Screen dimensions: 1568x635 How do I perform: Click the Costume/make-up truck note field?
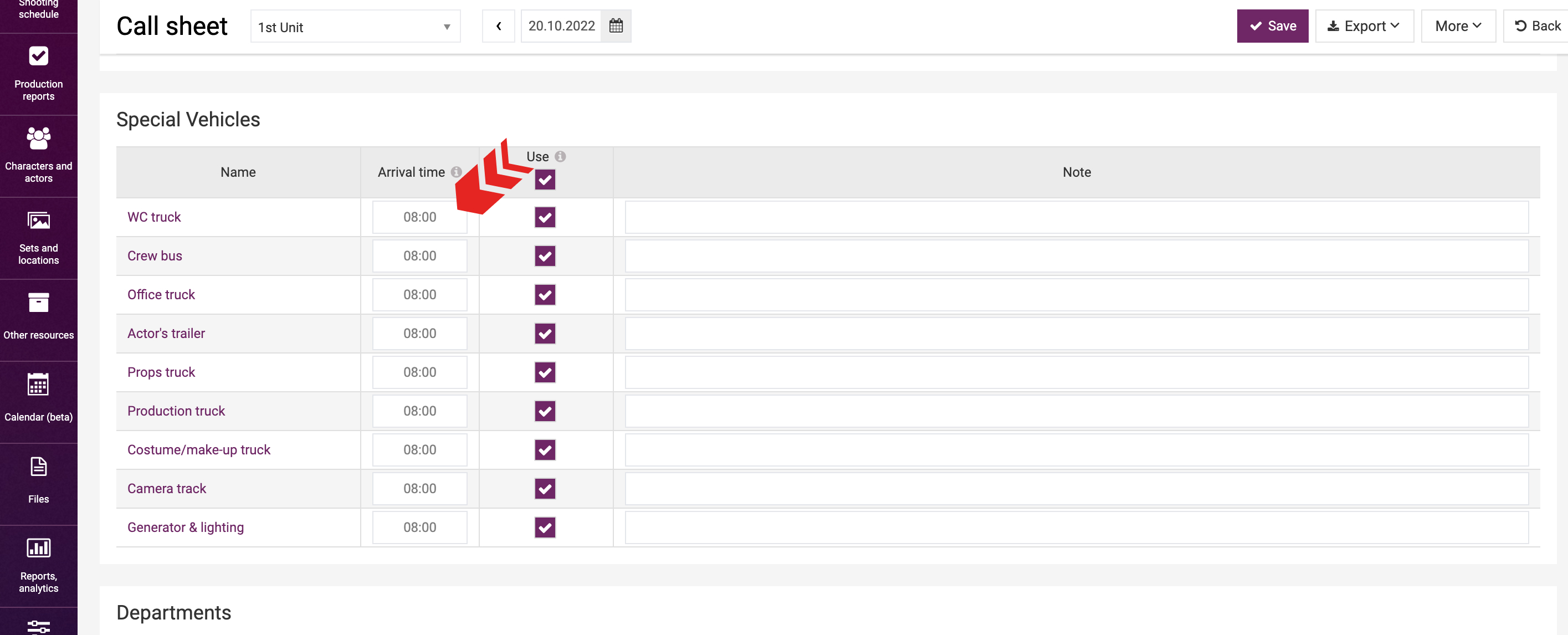click(x=1076, y=450)
